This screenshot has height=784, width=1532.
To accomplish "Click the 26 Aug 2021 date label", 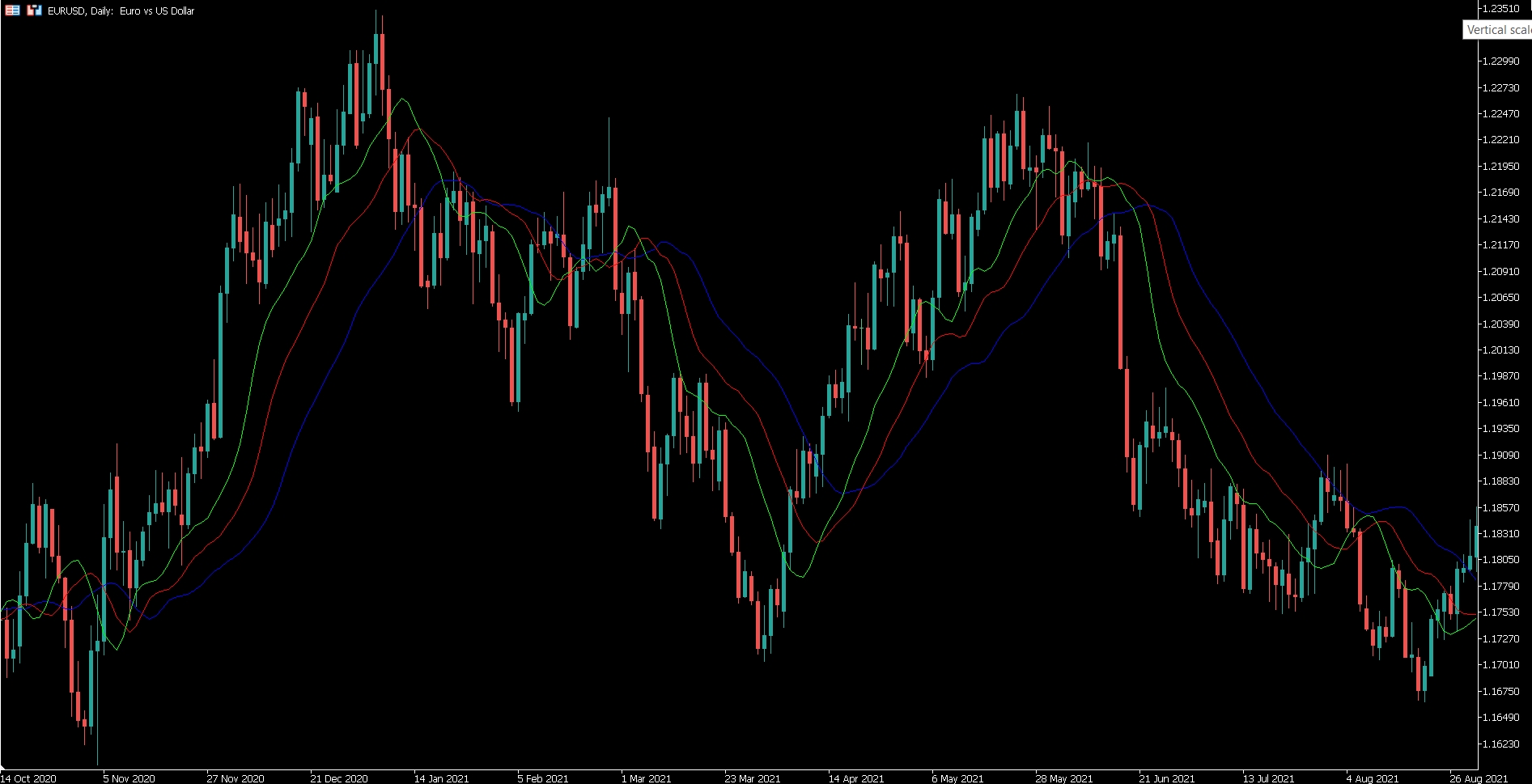I will tap(1479, 778).
